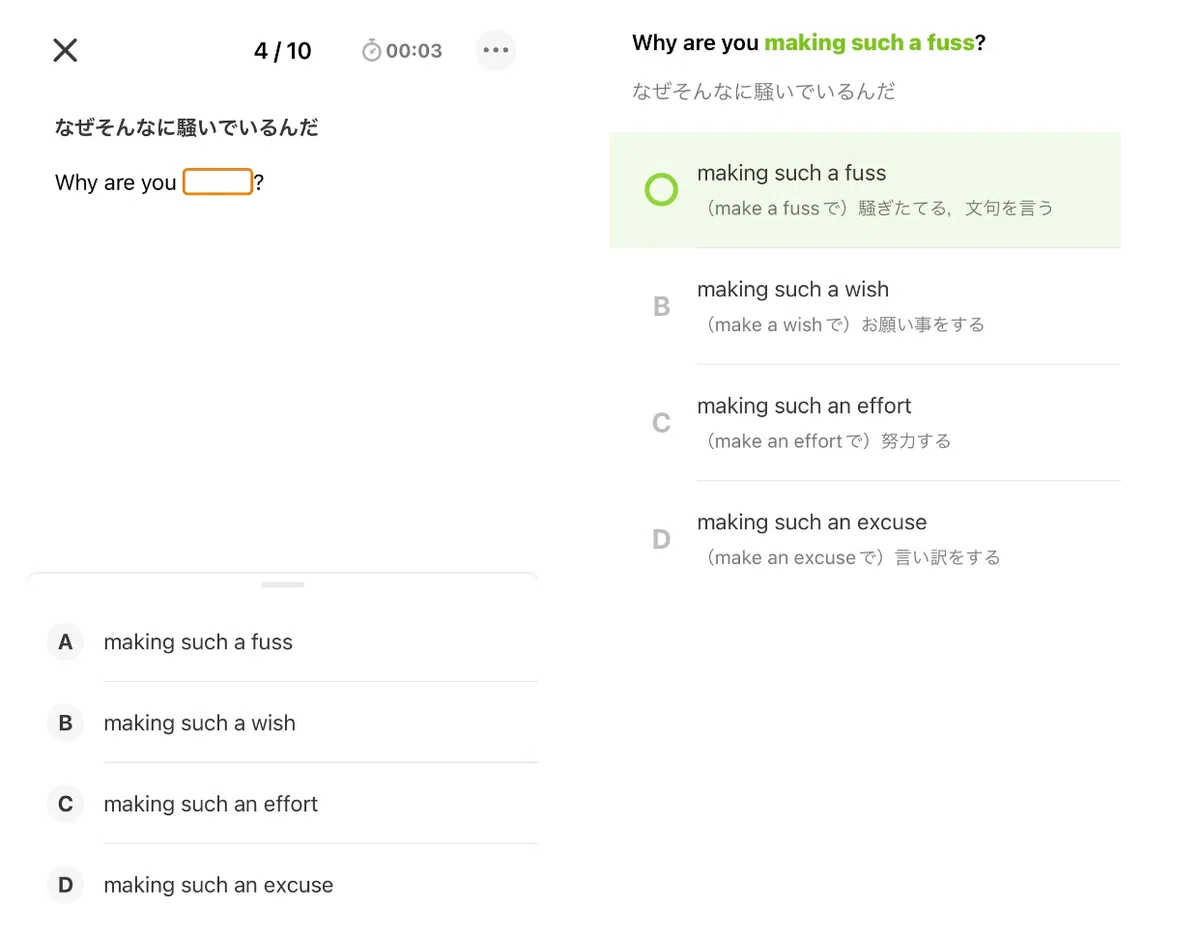Click the answer sheet drag handle

(x=282, y=585)
